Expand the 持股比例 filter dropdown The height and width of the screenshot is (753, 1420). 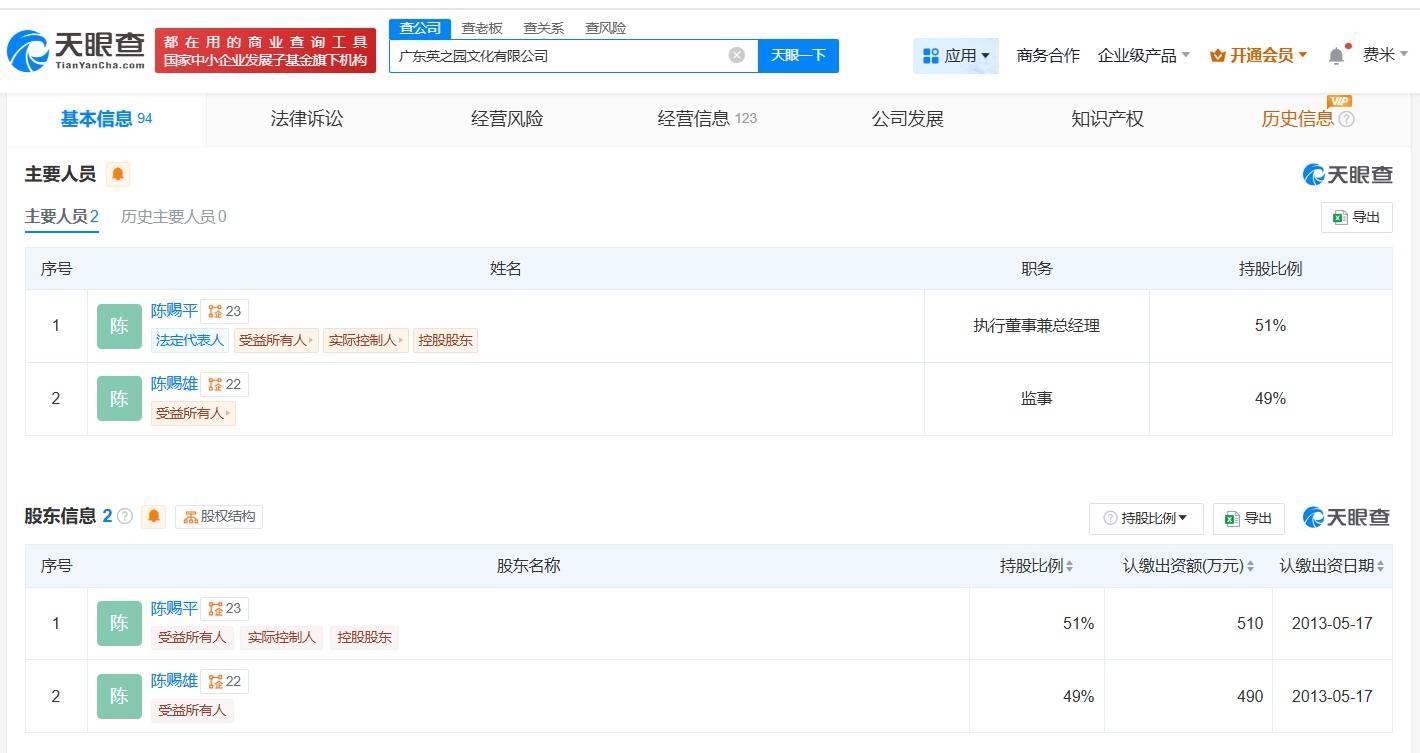[1146, 518]
